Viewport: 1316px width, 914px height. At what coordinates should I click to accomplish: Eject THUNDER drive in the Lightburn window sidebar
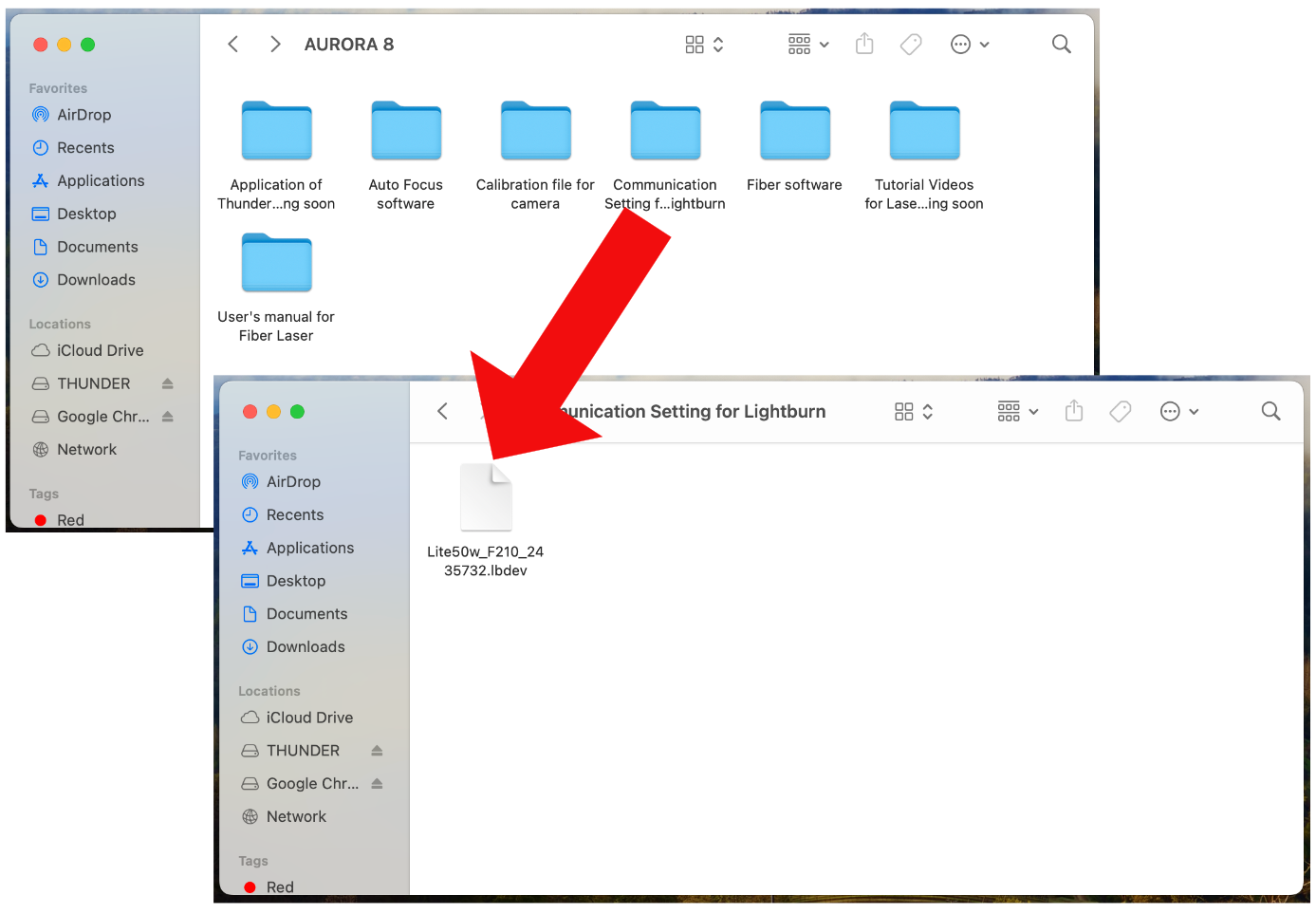(x=378, y=751)
